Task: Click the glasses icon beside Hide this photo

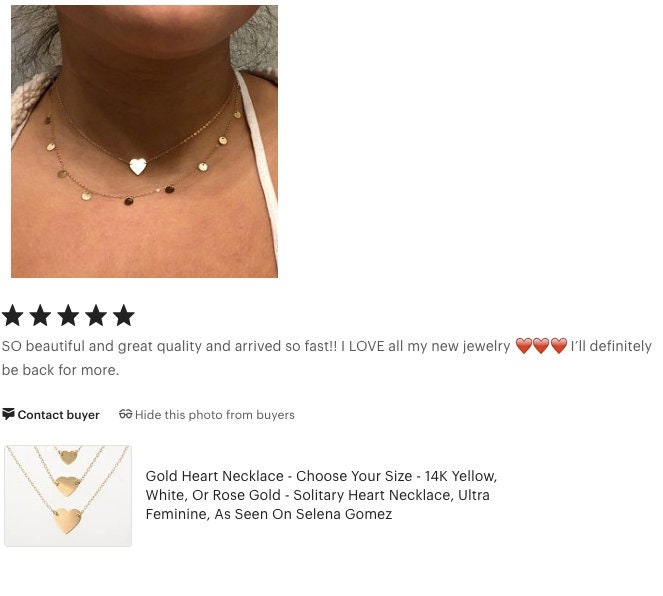Action: (126, 414)
